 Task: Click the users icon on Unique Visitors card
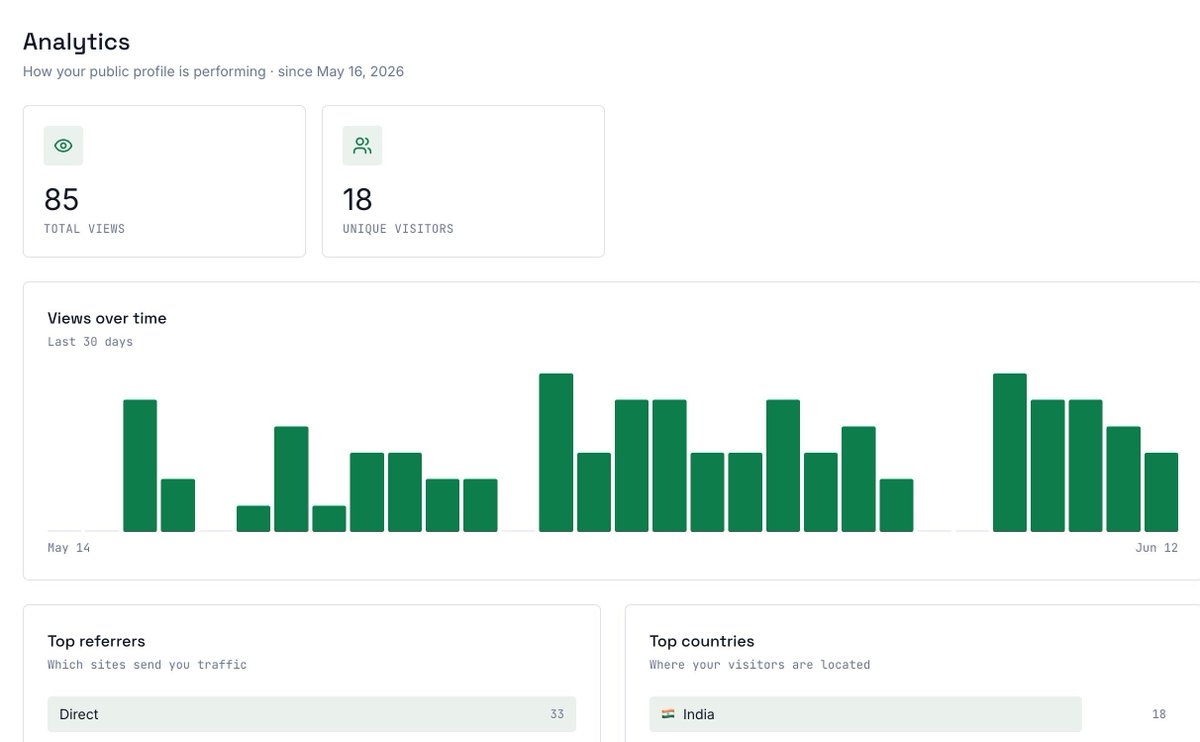pos(362,146)
